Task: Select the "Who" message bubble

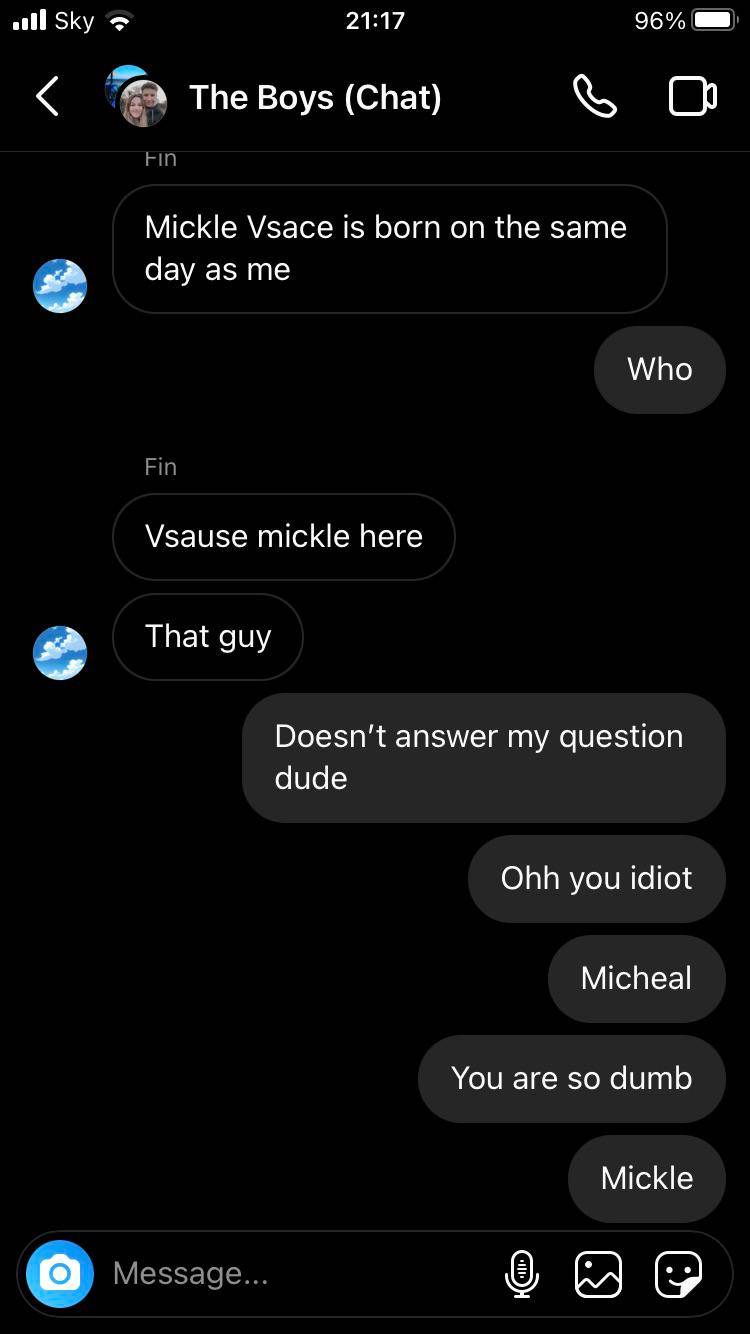Action: (x=659, y=369)
